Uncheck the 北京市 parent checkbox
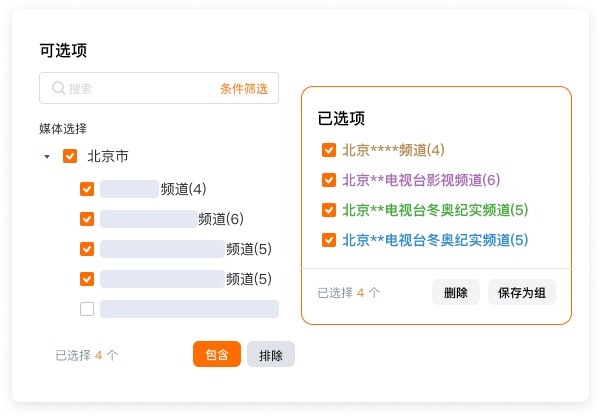Viewport: 601px width, 417px height. point(70,156)
